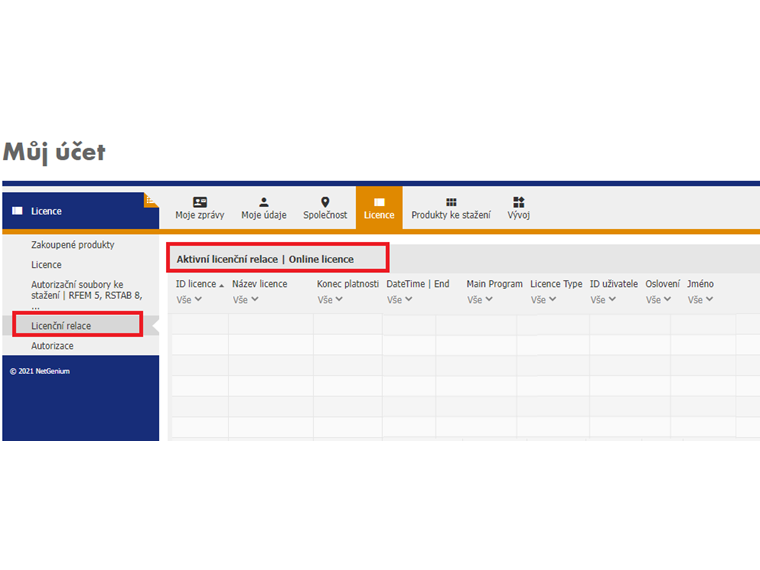Open the Moje údaje tab
This screenshot has width=760, height=570.
(x=264, y=209)
